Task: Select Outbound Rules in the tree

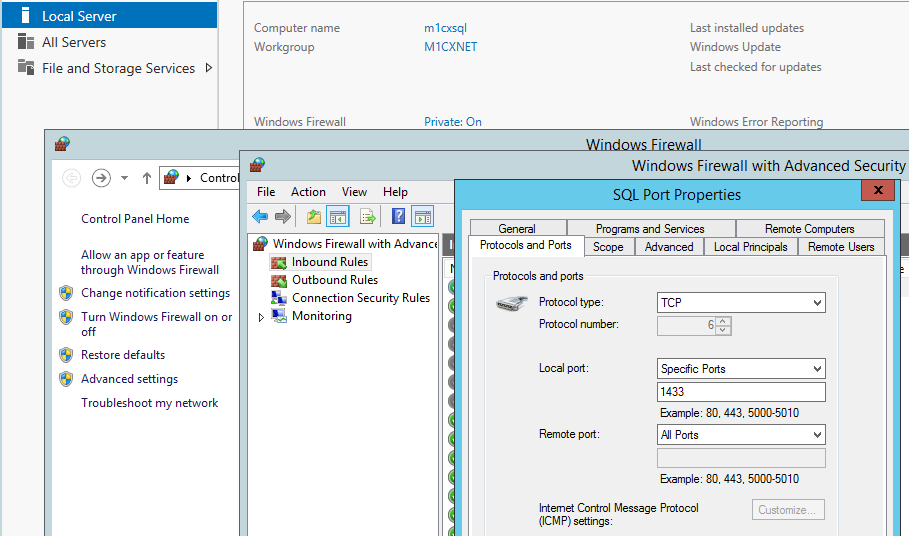Action: point(334,280)
